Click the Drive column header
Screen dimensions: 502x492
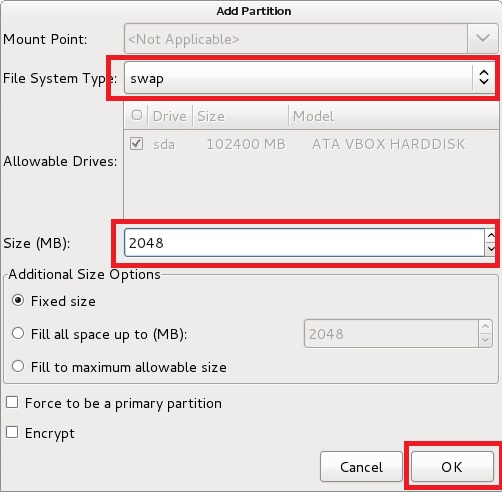pyautogui.click(x=170, y=116)
